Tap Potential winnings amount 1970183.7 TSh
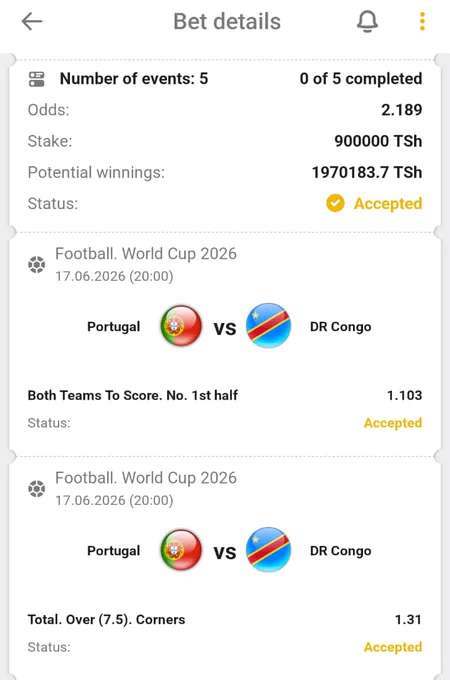The height and width of the screenshot is (680, 450). 367,173
